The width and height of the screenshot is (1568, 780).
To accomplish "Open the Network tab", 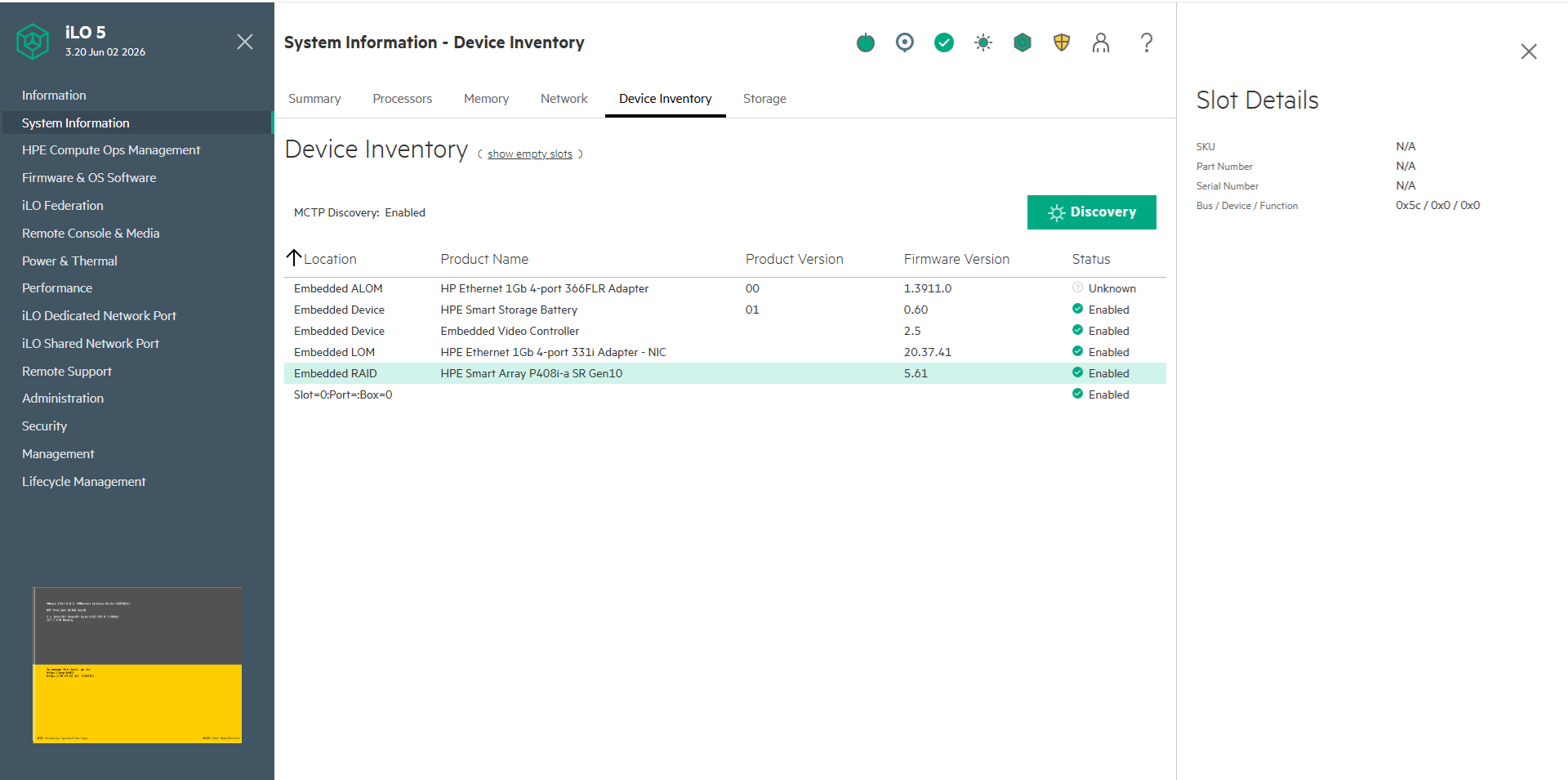I will pyautogui.click(x=564, y=99).
